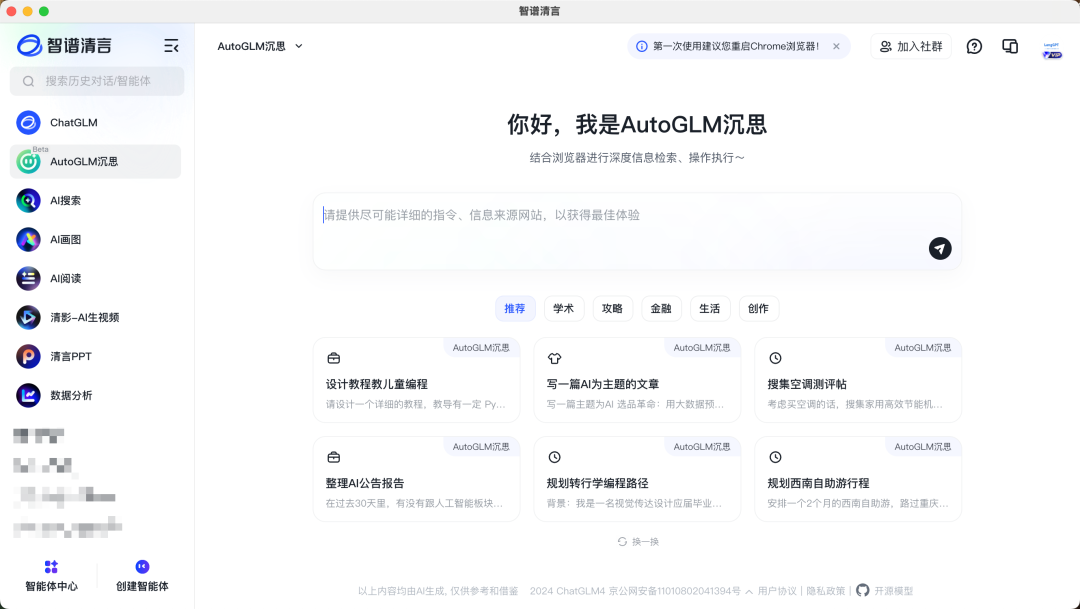Click shirt icon on 写一篇AI为主题的文章 card

point(554,358)
